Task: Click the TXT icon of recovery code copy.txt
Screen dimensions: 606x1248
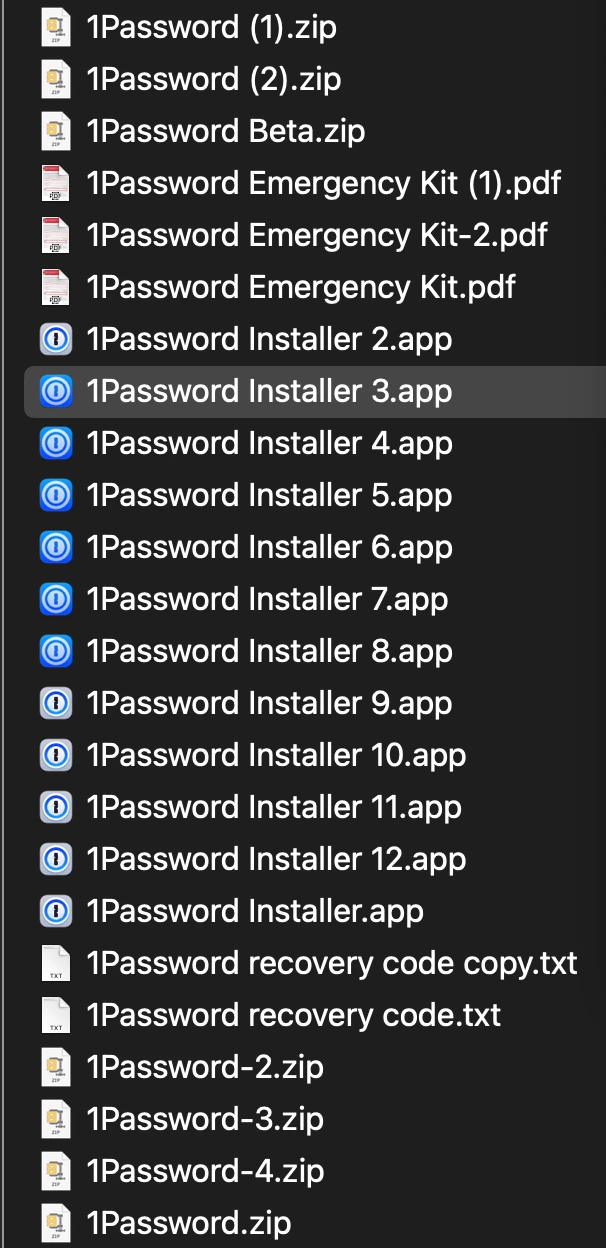Action: pyautogui.click(x=56, y=963)
